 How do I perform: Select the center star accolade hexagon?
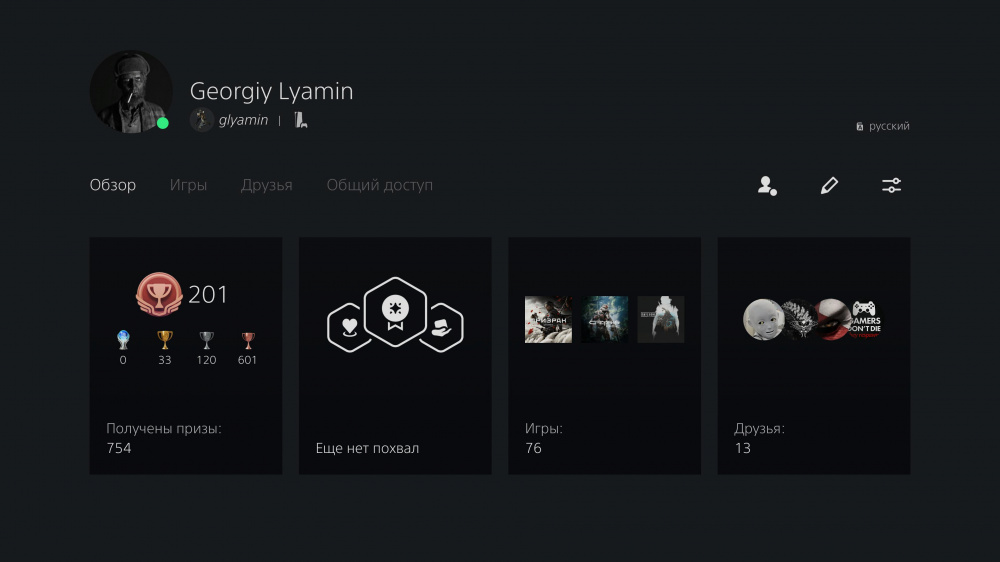(x=395, y=312)
